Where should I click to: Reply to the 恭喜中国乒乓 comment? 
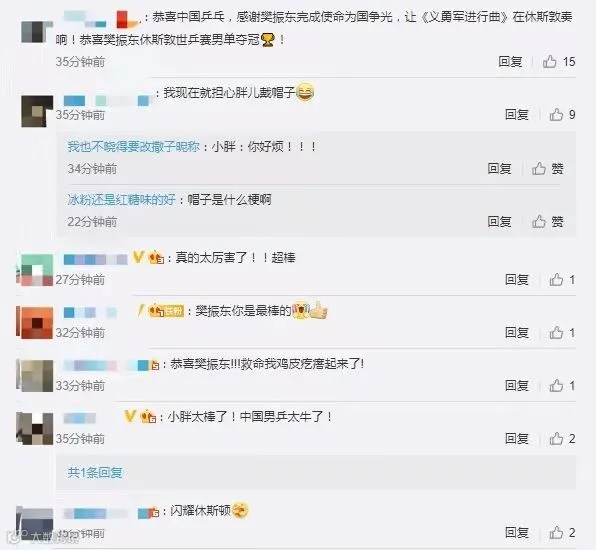coord(510,62)
